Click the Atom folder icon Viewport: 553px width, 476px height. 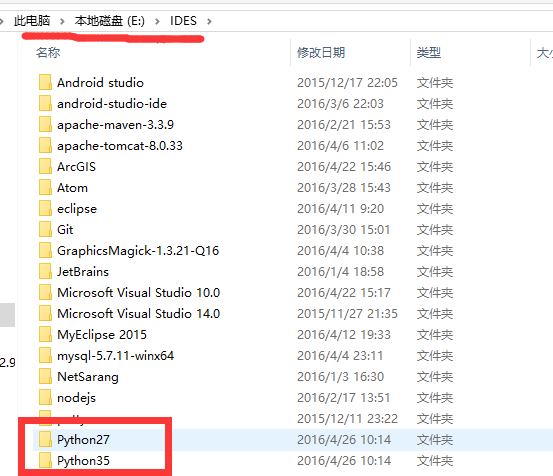(x=45, y=188)
